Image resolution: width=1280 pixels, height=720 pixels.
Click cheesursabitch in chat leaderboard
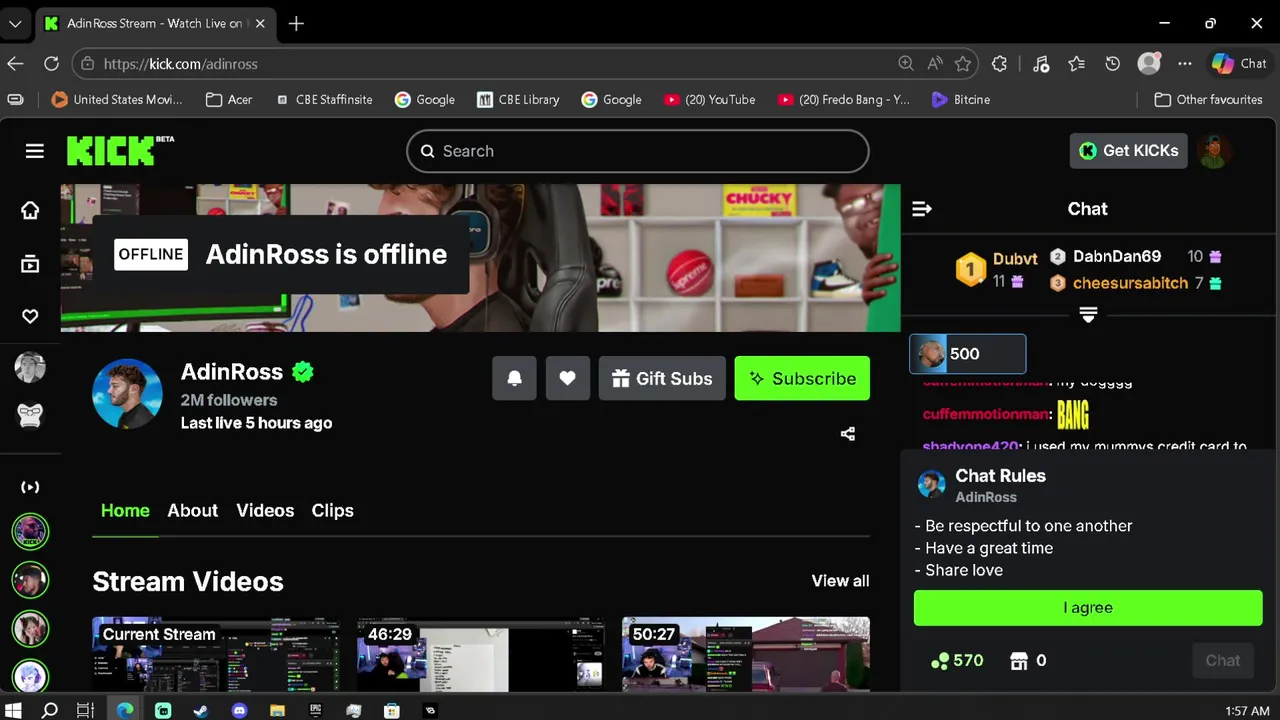1130,283
